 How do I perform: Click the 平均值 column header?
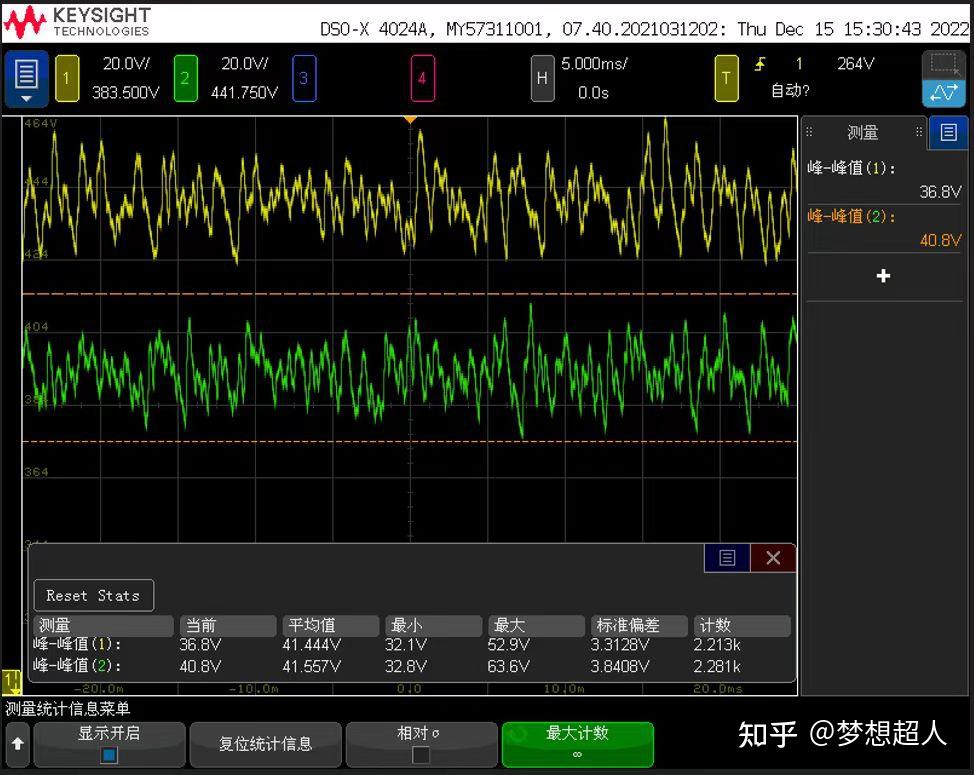coord(330,625)
